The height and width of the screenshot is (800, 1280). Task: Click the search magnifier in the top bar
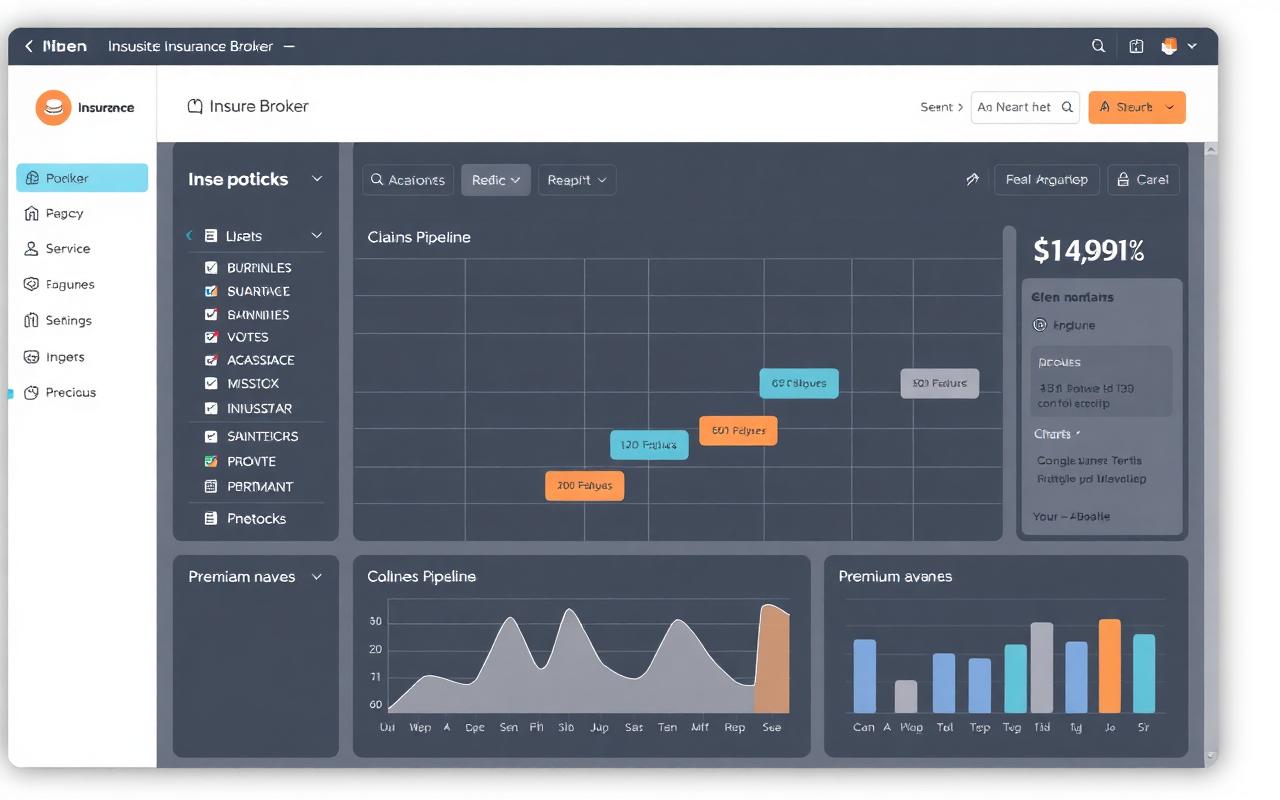tap(1097, 45)
